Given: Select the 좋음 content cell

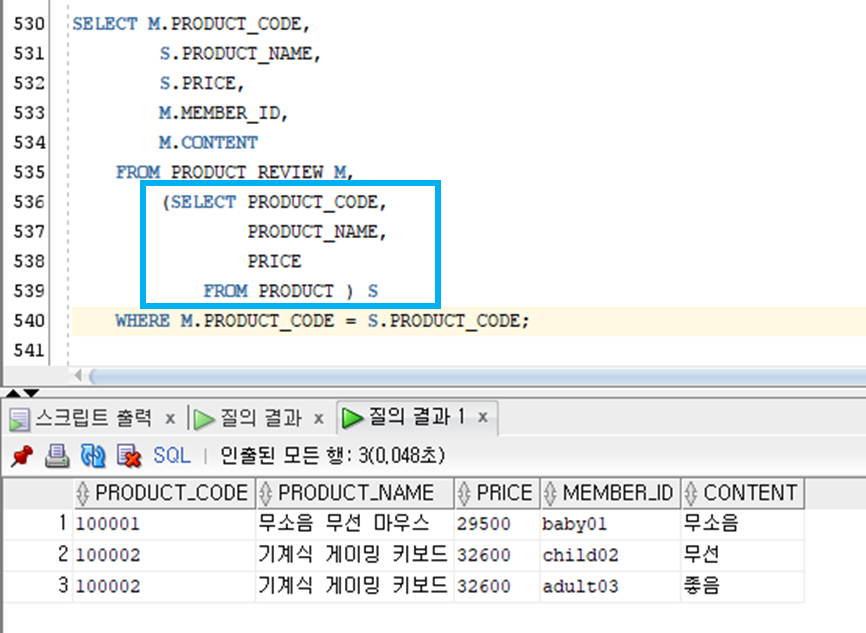Looking at the screenshot, I should coord(743,586).
